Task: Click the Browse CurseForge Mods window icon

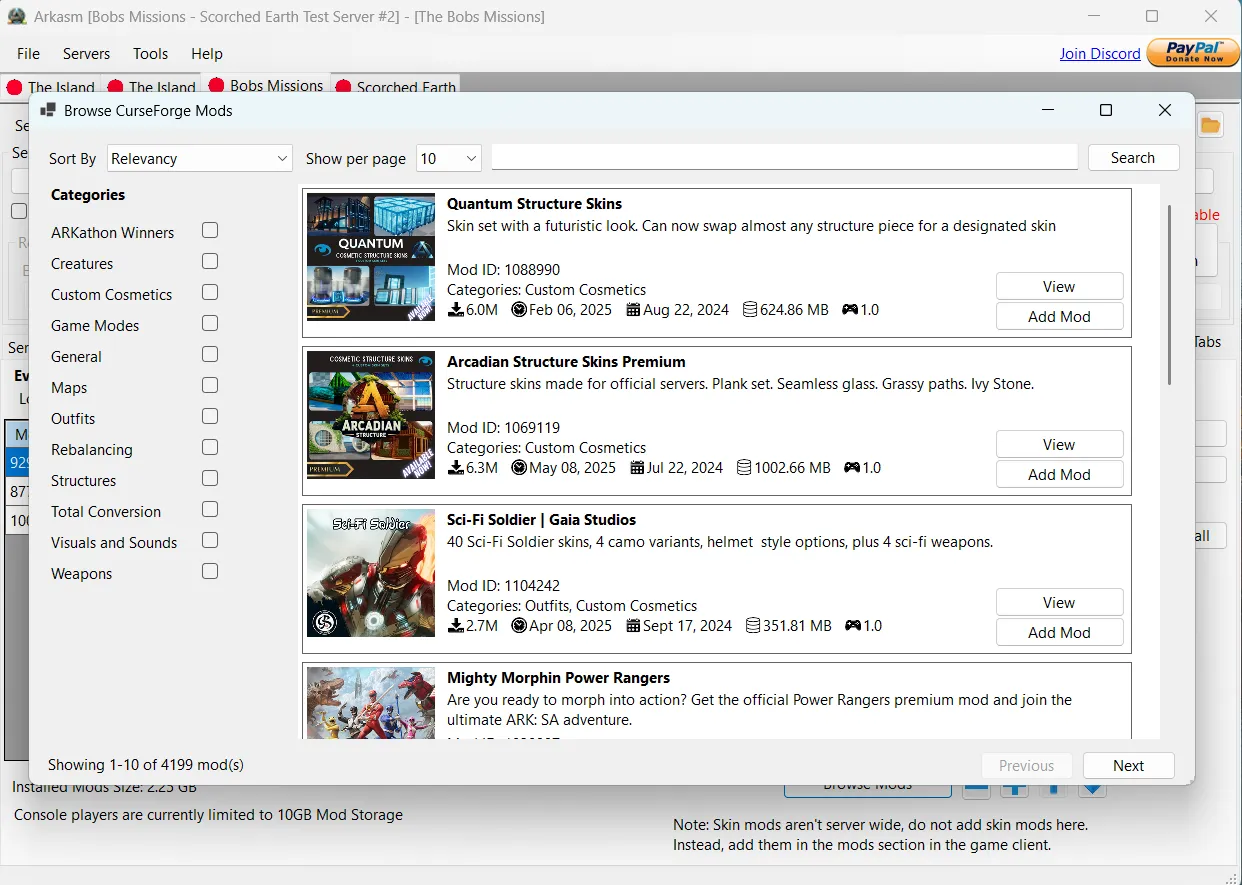Action: pos(48,110)
